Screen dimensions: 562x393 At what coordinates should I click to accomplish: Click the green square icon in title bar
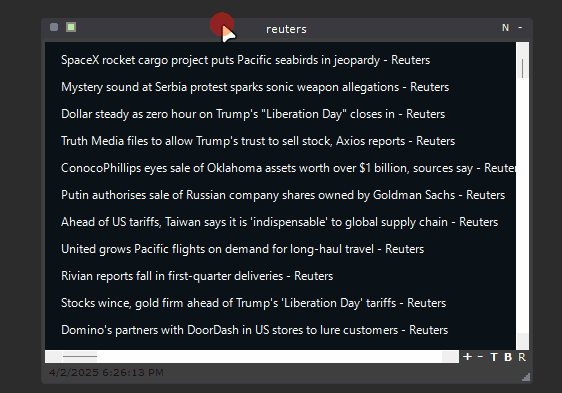71,27
